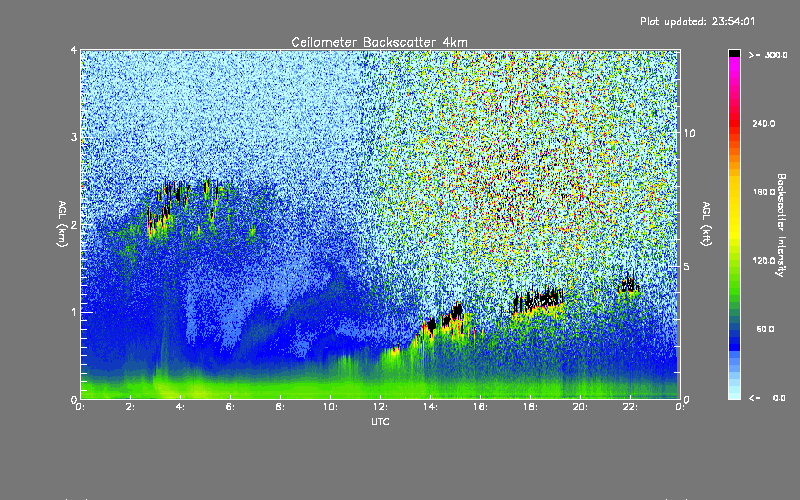Click the "20:" UTC hour tick label

pyautogui.click(x=580, y=407)
